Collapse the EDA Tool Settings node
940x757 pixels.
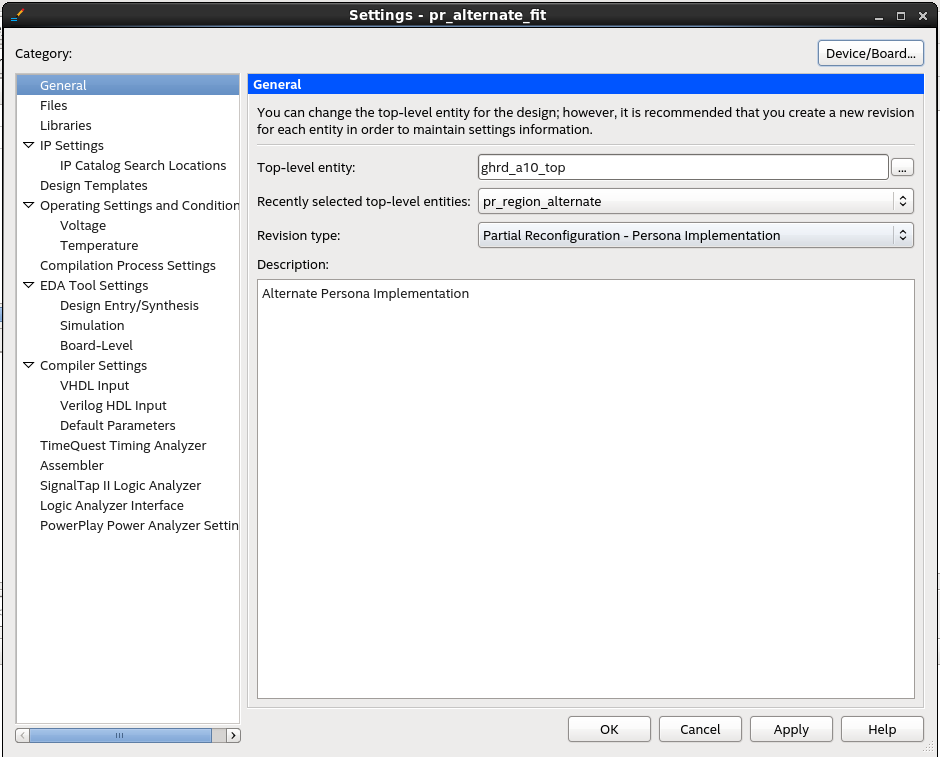29,286
